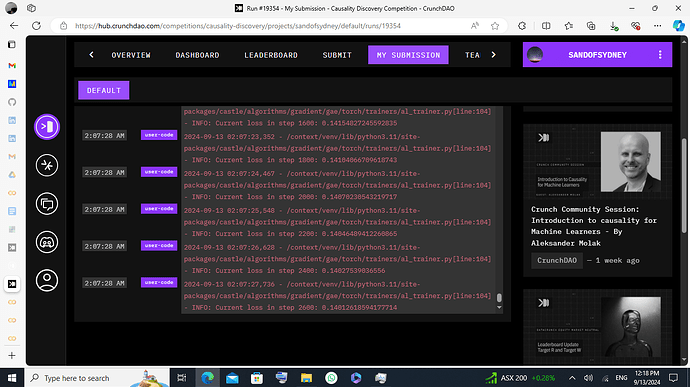Open the Favorites list icon

point(569,26)
